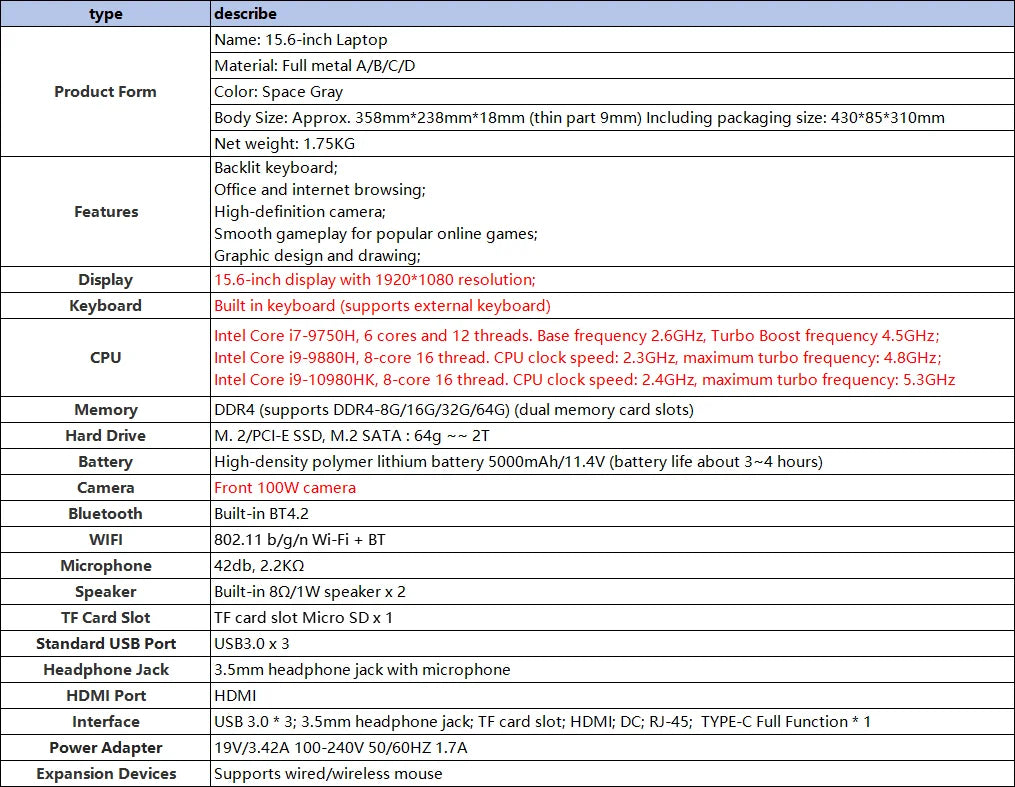
Task: Click the Intel Core i7-9750H line
Action: pyautogui.click(x=576, y=336)
